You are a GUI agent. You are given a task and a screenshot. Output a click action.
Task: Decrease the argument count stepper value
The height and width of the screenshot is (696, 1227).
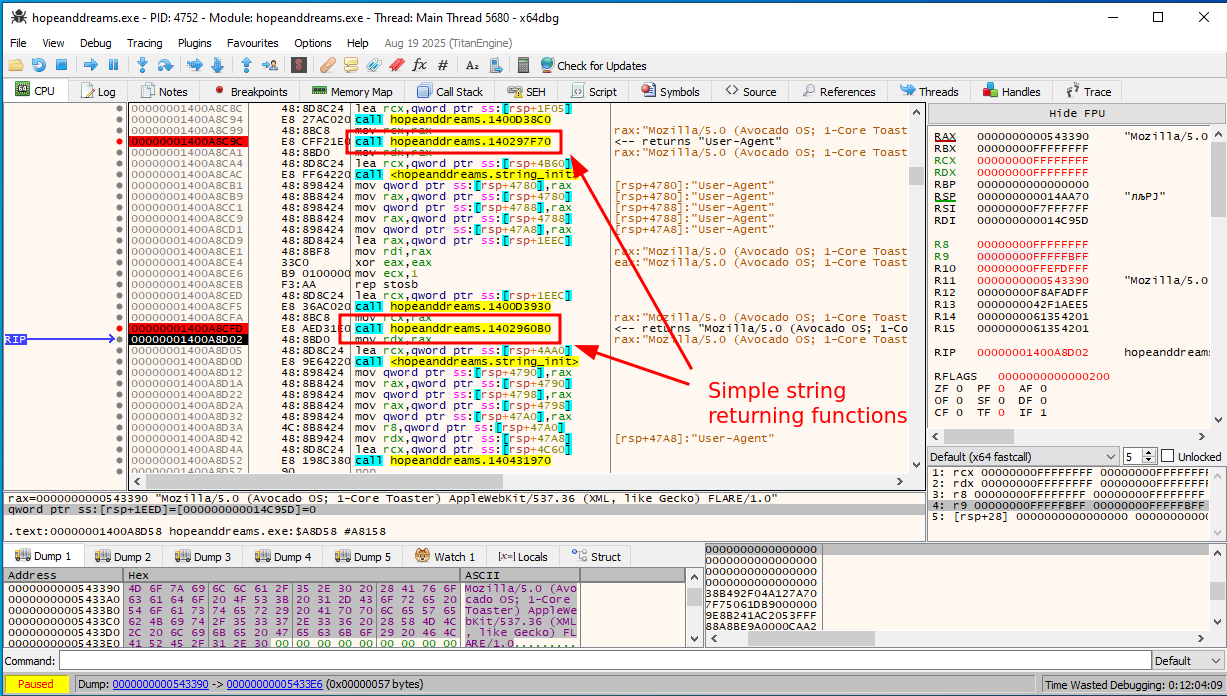[x=1149, y=460]
